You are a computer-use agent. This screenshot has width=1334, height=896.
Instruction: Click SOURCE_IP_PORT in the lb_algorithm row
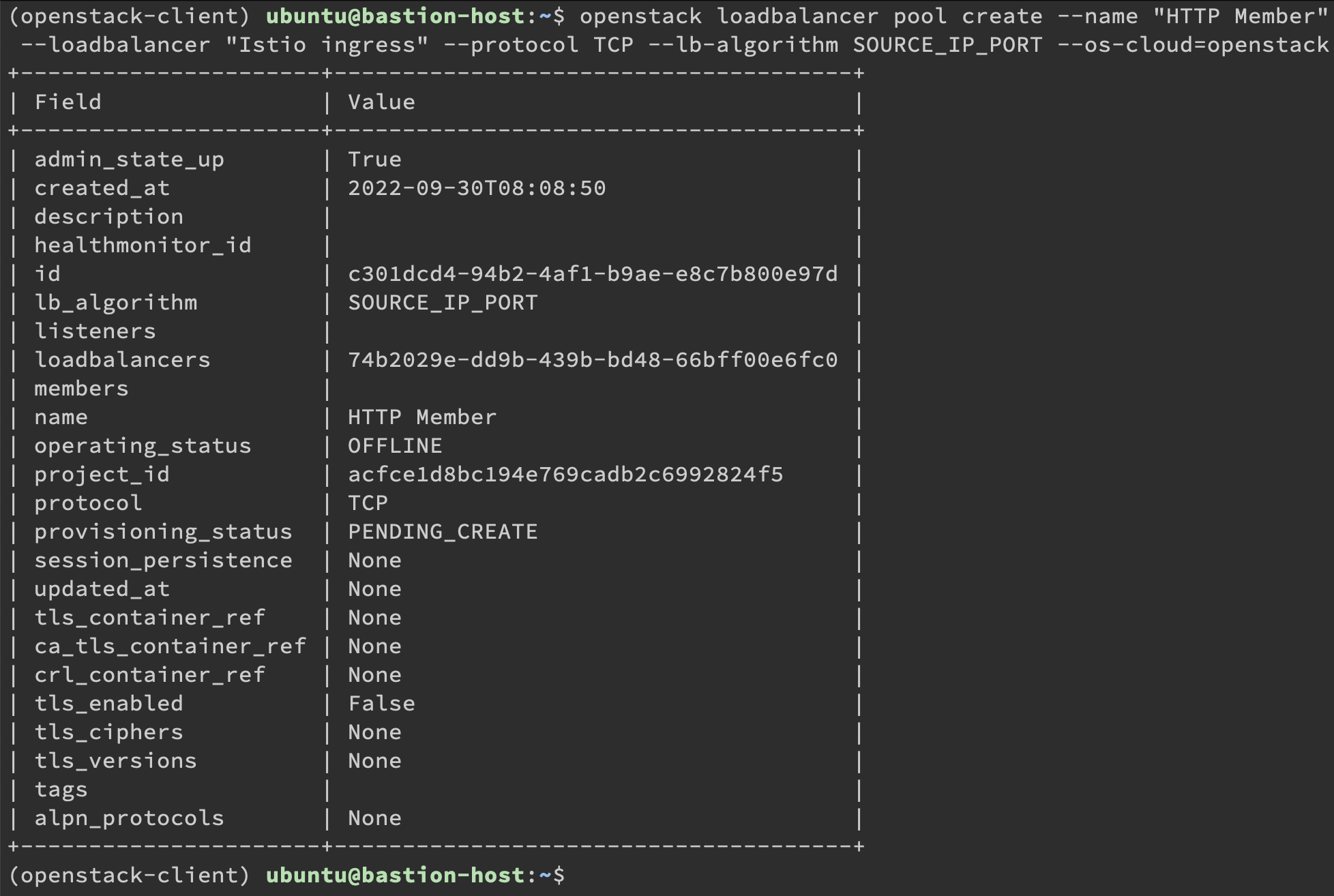443,303
